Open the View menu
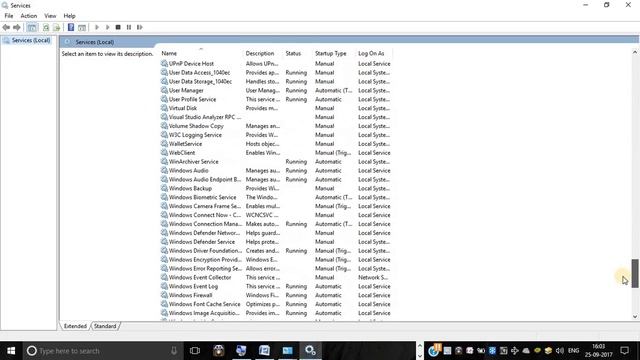This screenshot has height=360, width=640. click(x=50, y=16)
